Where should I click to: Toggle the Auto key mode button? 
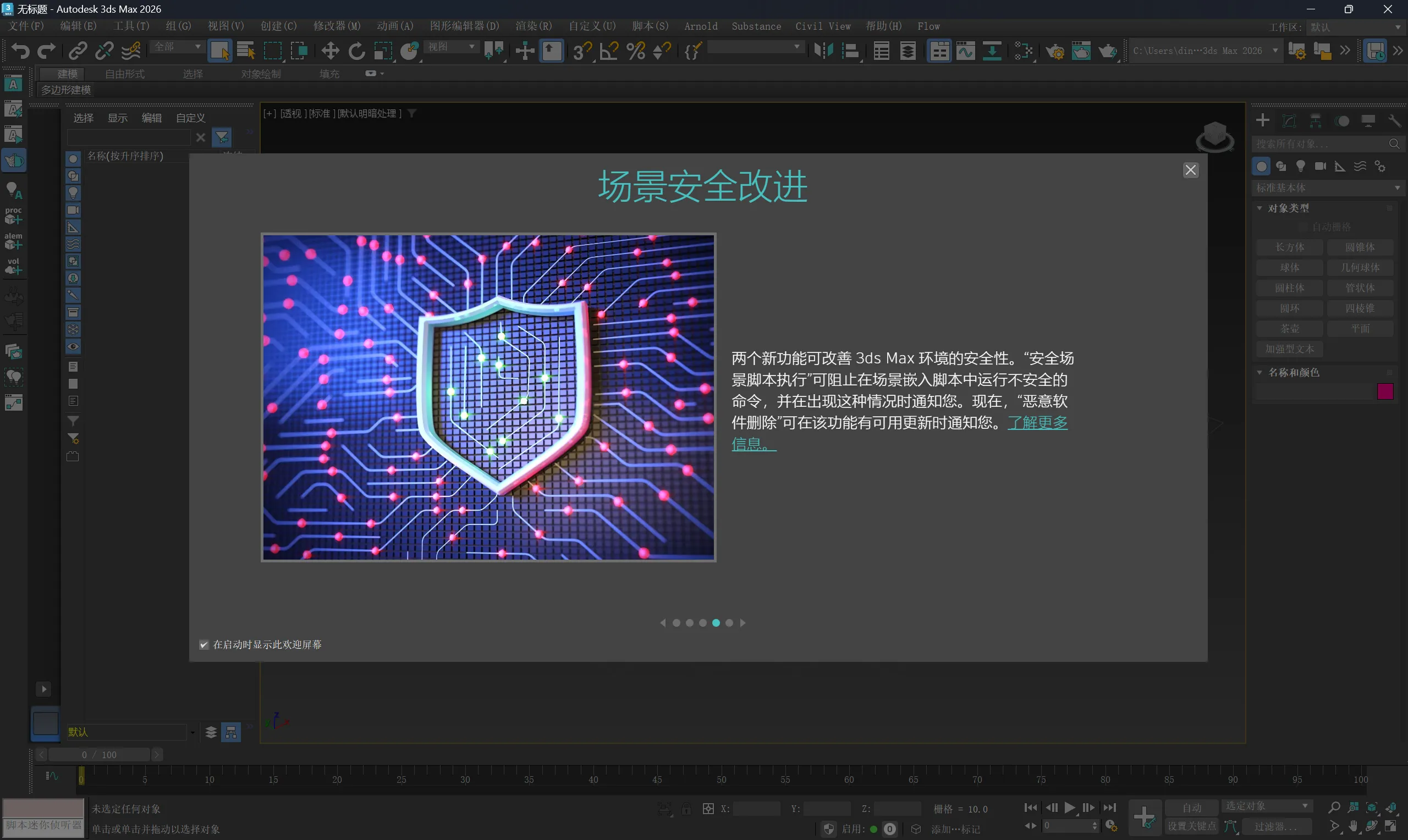pyautogui.click(x=1191, y=808)
